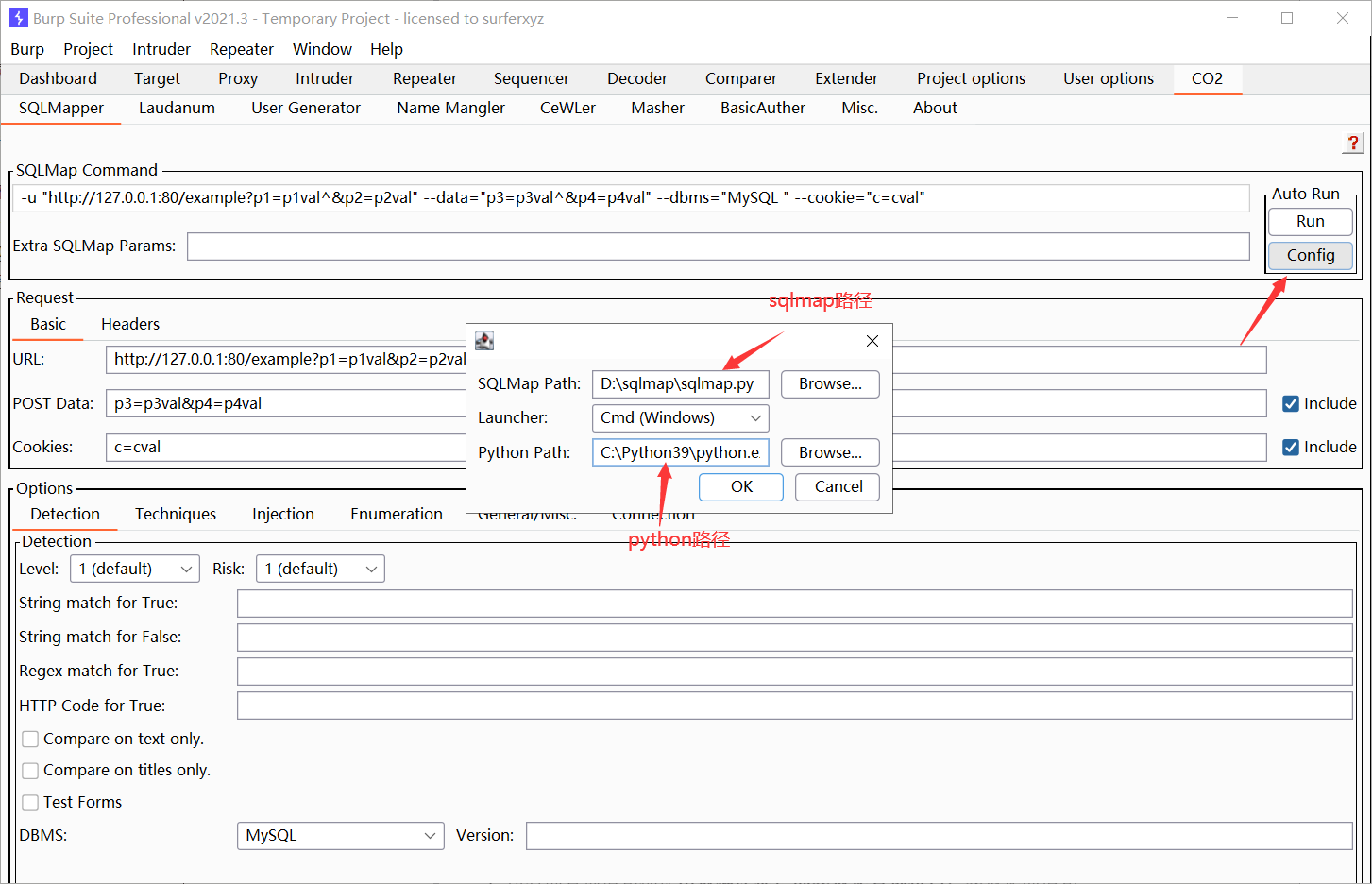This screenshot has height=884, width=1372.
Task: Open the About sub-tab
Action: (935, 108)
